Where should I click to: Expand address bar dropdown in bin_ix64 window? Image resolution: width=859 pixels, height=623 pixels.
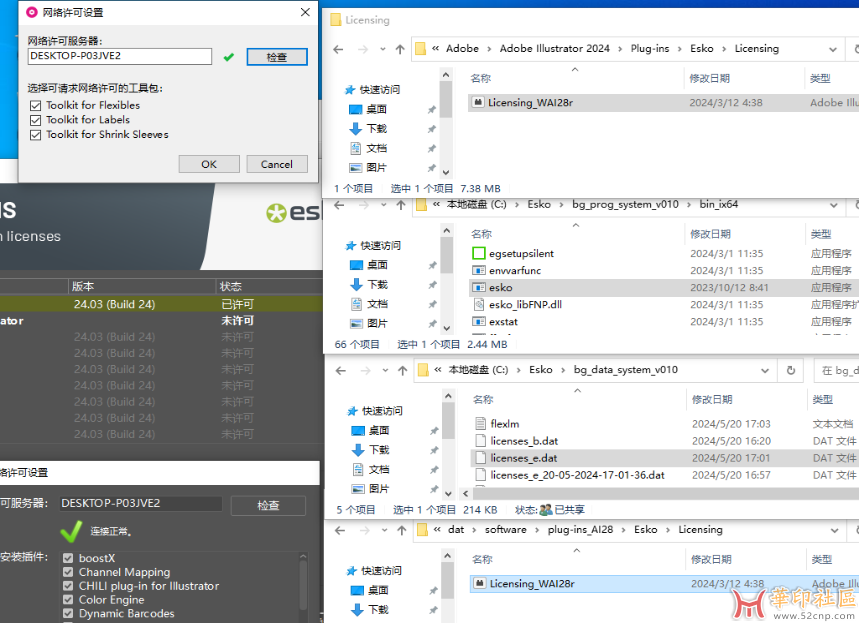(834, 205)
